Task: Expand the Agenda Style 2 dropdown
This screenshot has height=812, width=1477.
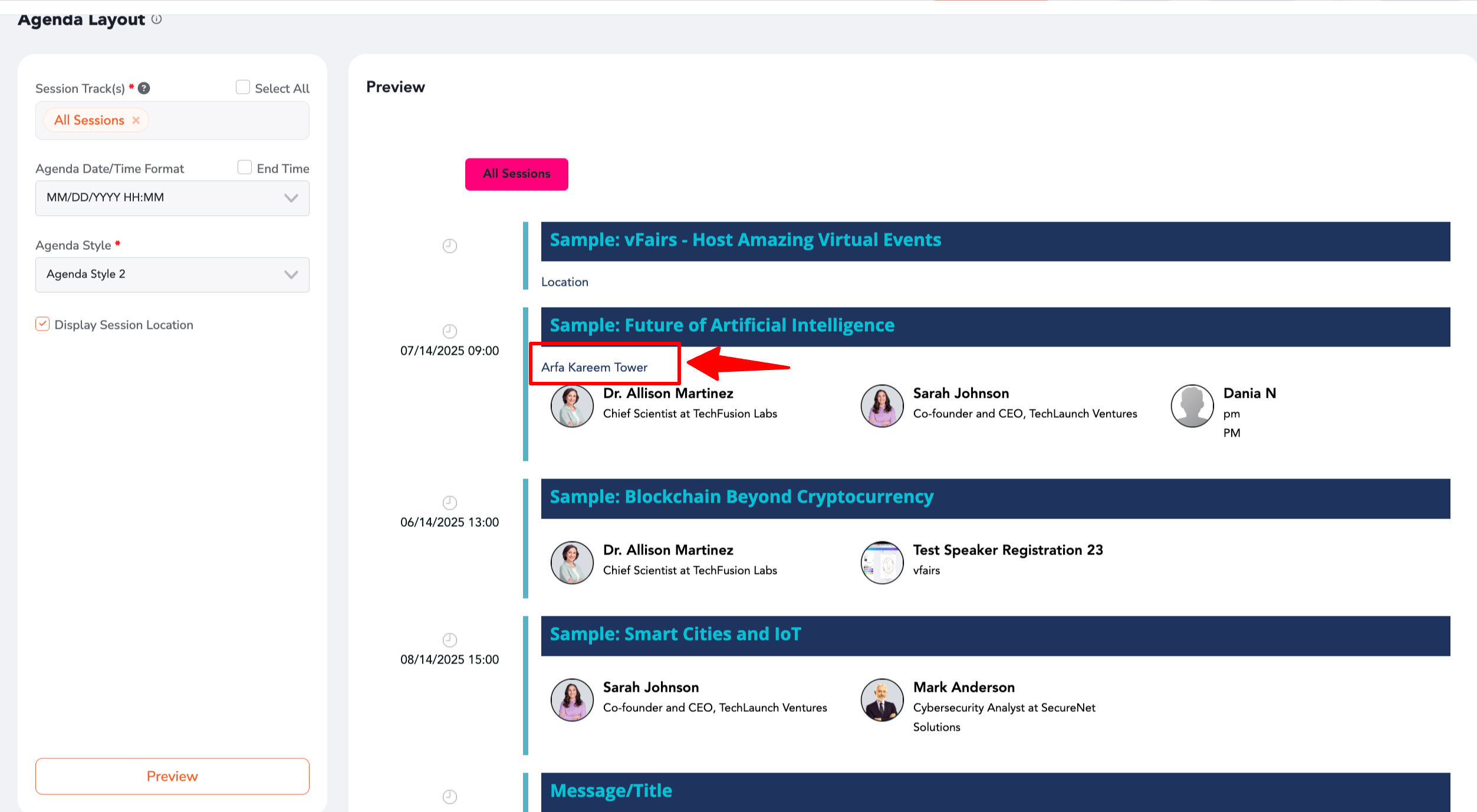Action: click(x=172, y=275)
